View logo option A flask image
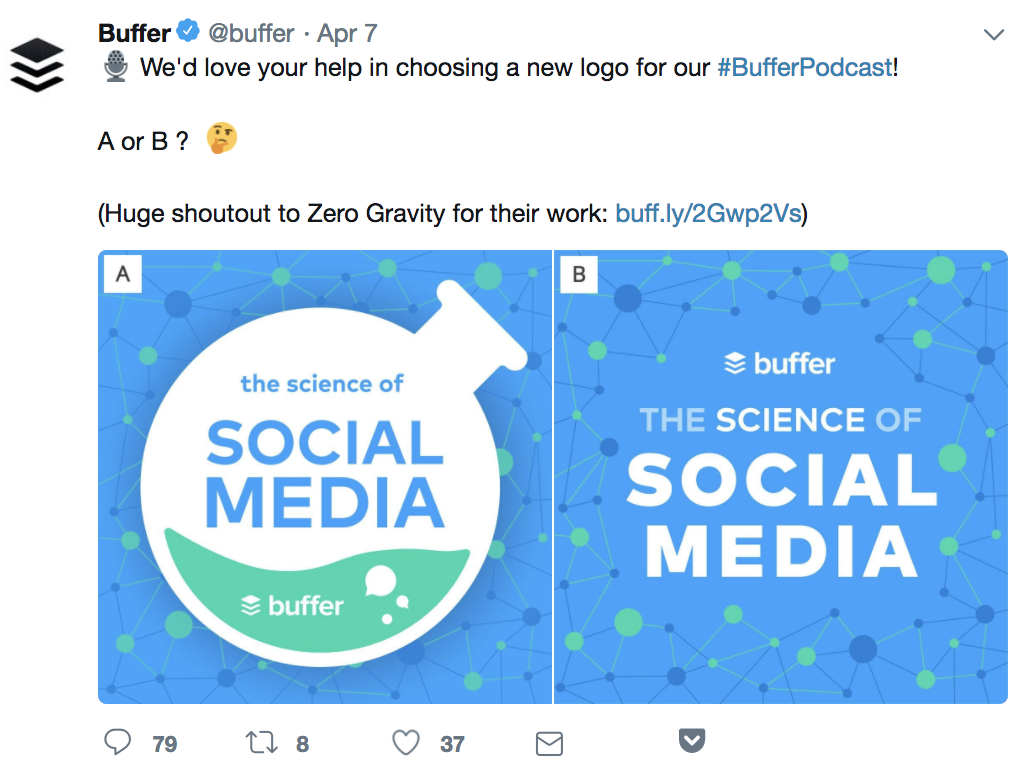This screenshot has height=774, width=1014. [x=325, y=477]
